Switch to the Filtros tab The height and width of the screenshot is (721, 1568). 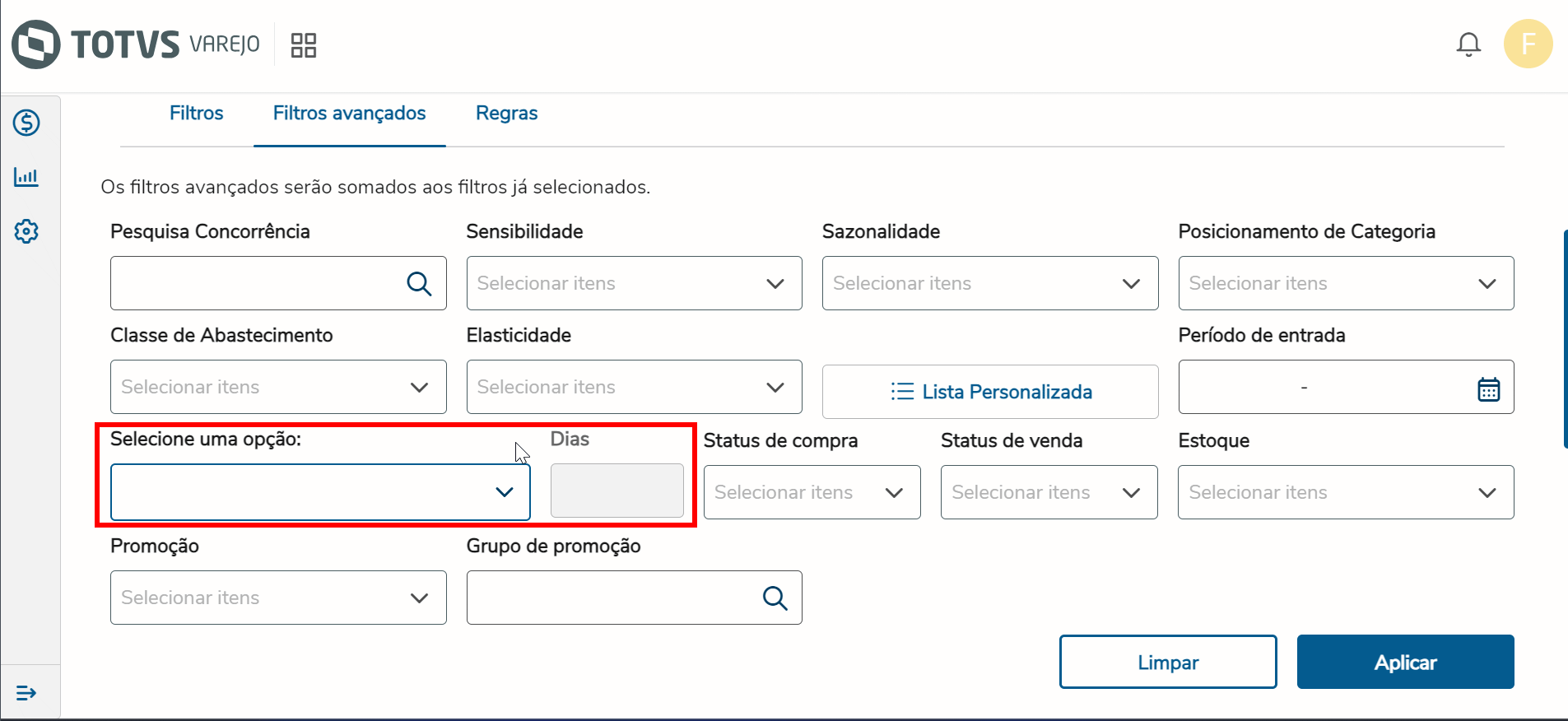196,114
